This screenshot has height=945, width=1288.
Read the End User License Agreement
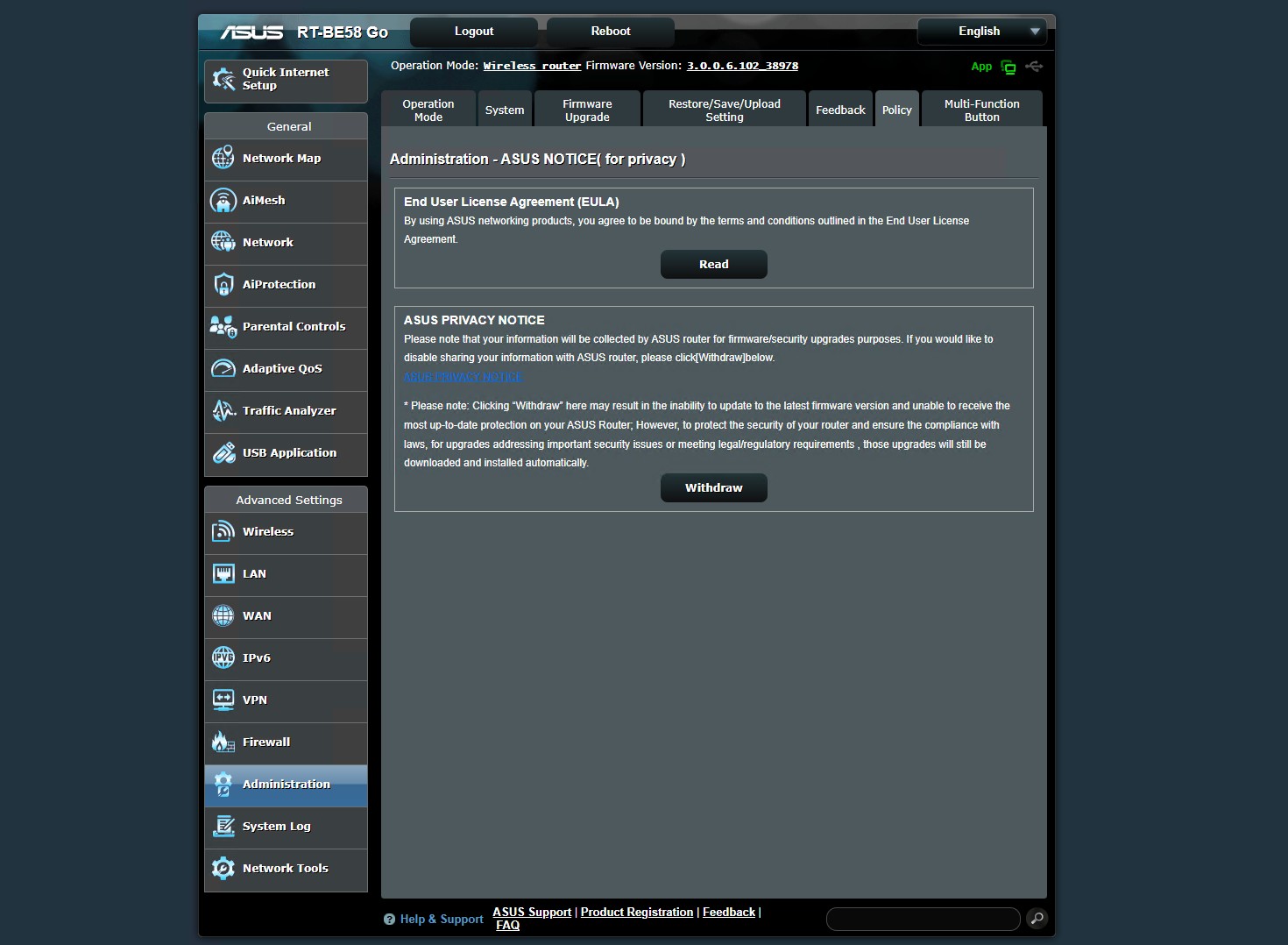[x=714, y=265]
